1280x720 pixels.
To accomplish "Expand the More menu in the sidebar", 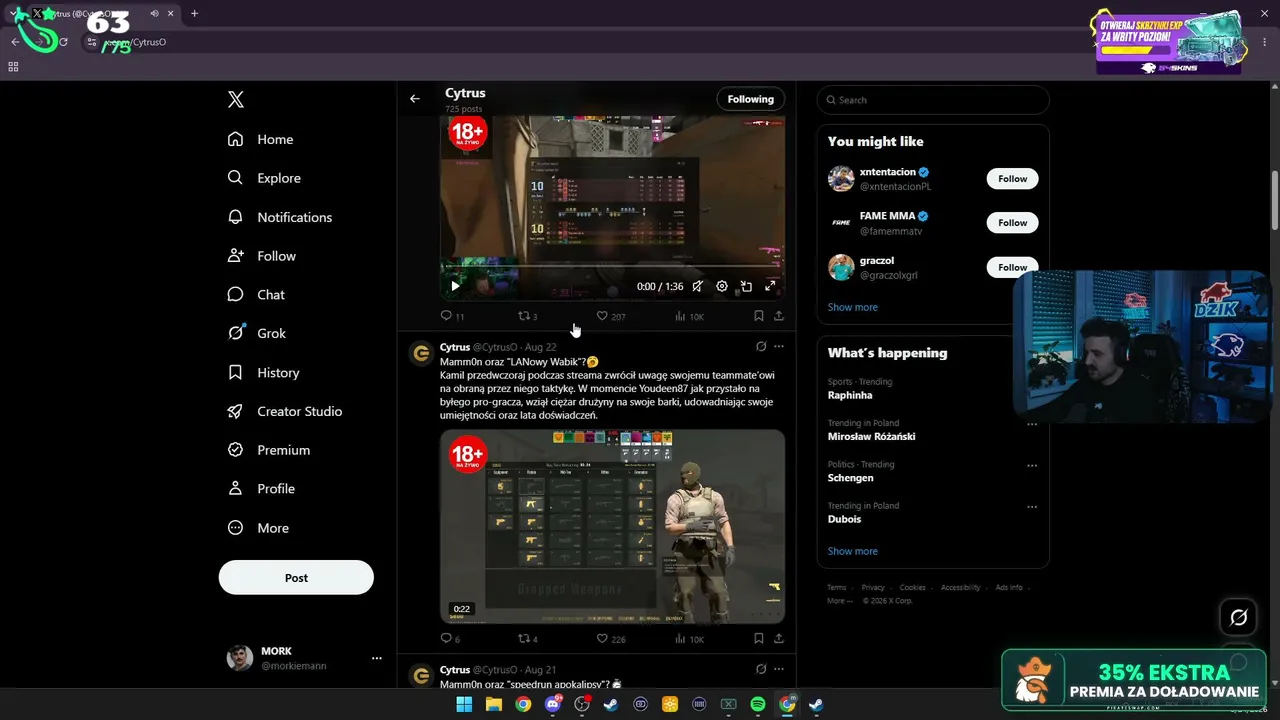I will tap(259, 528).
